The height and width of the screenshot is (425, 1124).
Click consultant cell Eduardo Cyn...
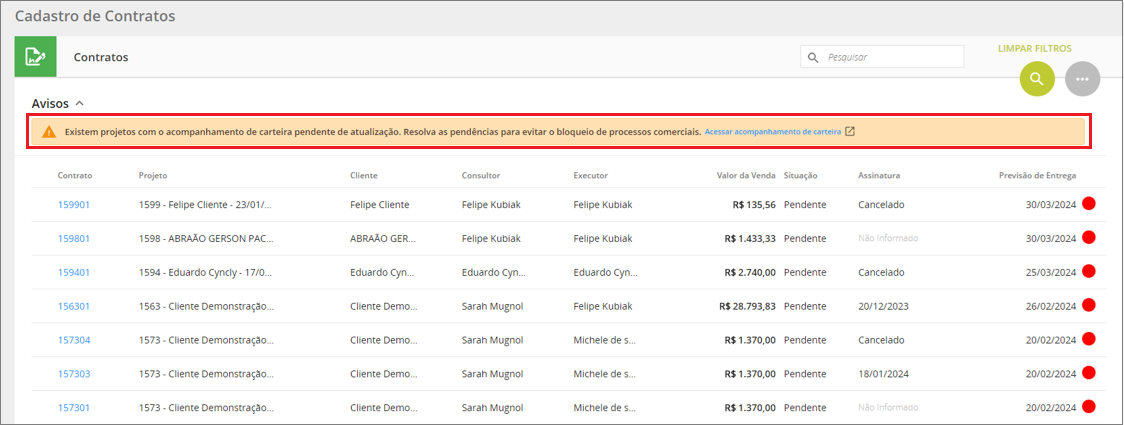(x=493, y=272)
